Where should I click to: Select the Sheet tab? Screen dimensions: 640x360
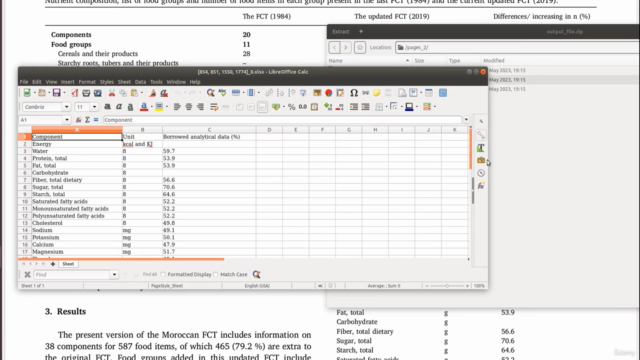[x=68, y=264]
